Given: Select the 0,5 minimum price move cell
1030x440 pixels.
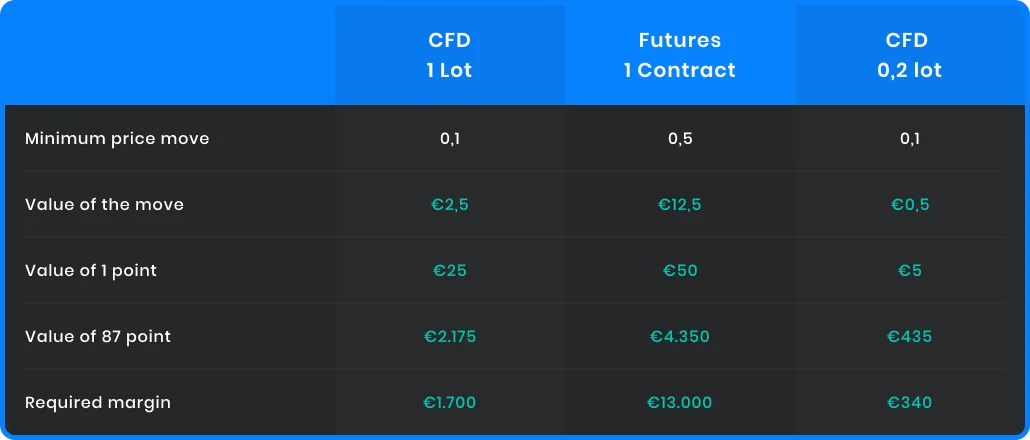Looking at the screenshot, I should (680, 139).
